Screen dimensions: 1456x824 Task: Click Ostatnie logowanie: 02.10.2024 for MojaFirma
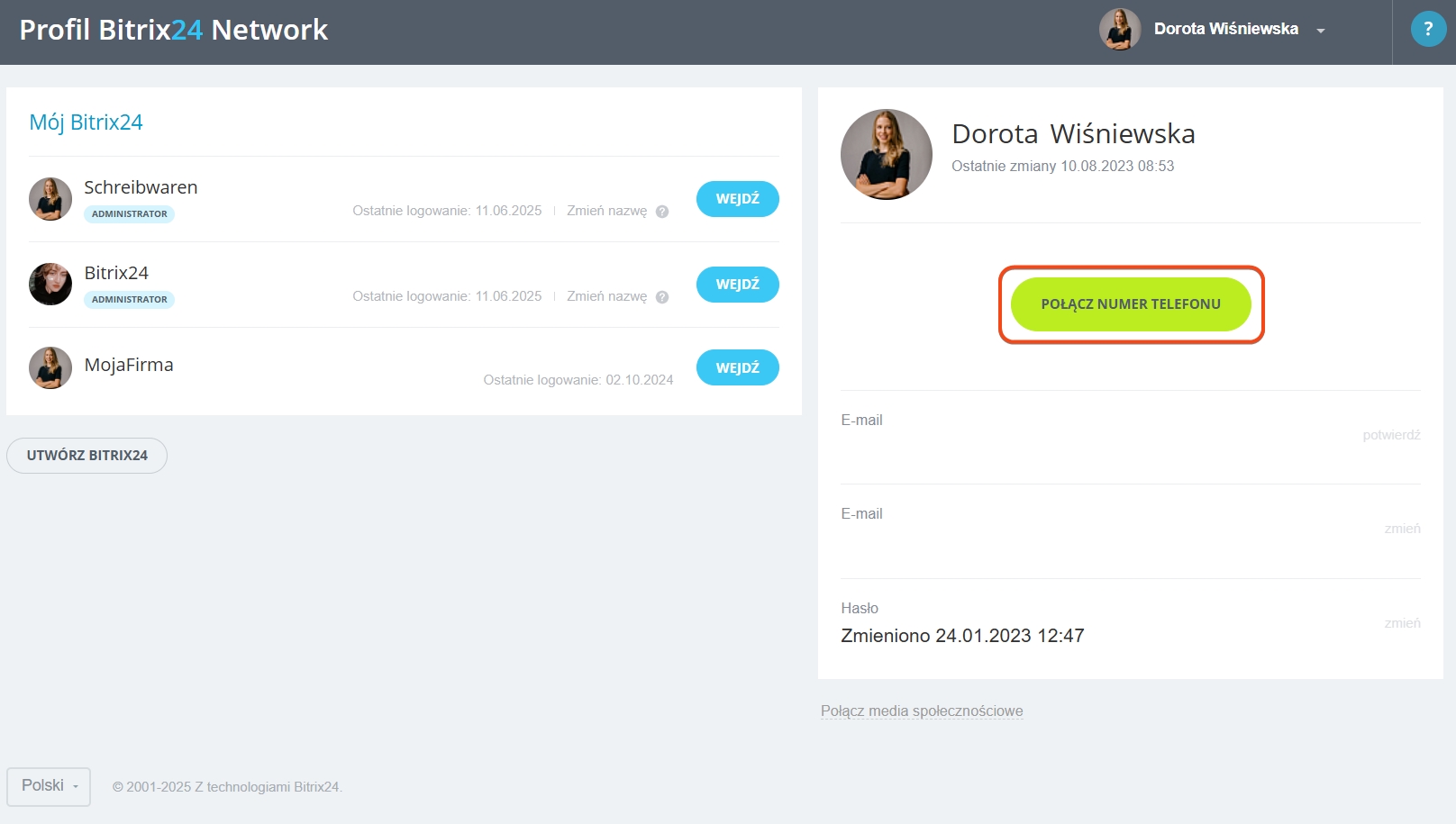pos(578,380)
